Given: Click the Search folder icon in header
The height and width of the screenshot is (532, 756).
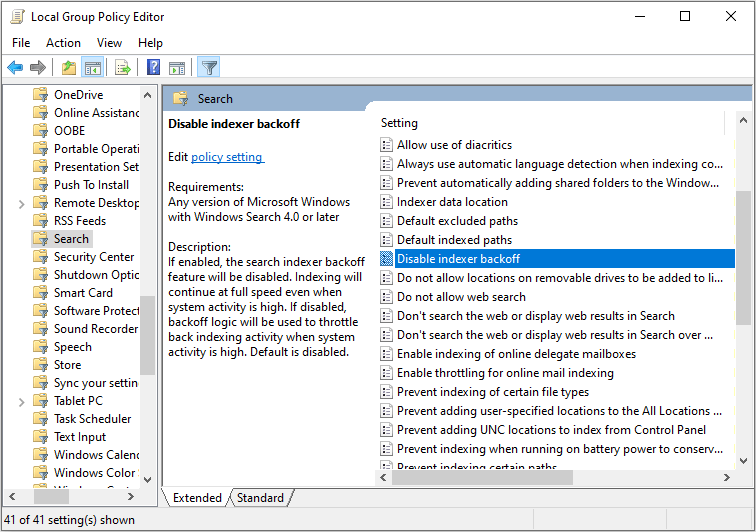Looking at the screenshot, I should pos(181,99).
